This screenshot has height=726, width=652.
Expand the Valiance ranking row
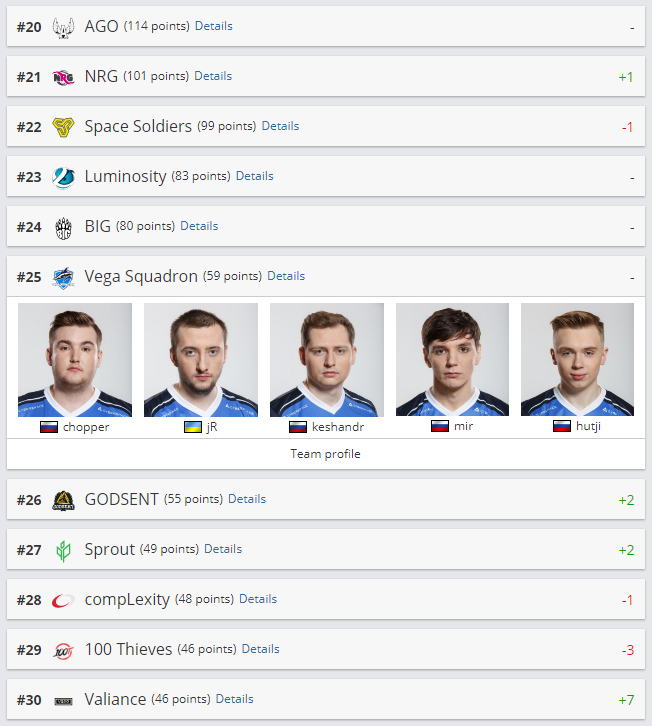point(326,699)
